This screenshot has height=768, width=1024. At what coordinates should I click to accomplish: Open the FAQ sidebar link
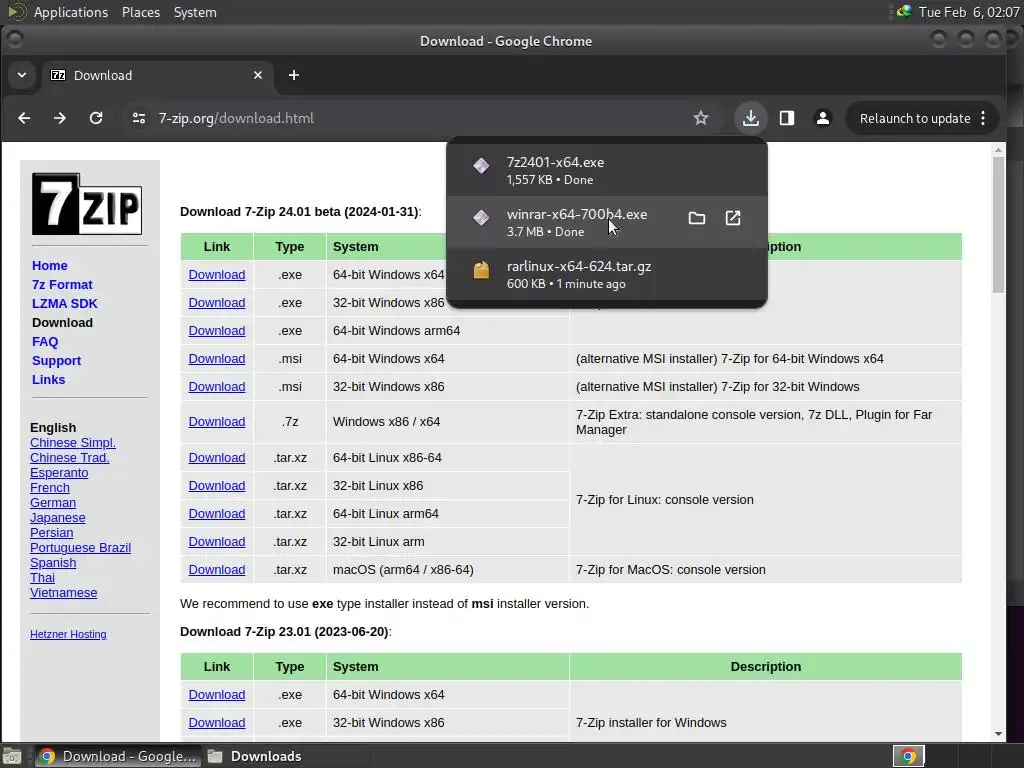pyautogui.click(x=45, y=342)
